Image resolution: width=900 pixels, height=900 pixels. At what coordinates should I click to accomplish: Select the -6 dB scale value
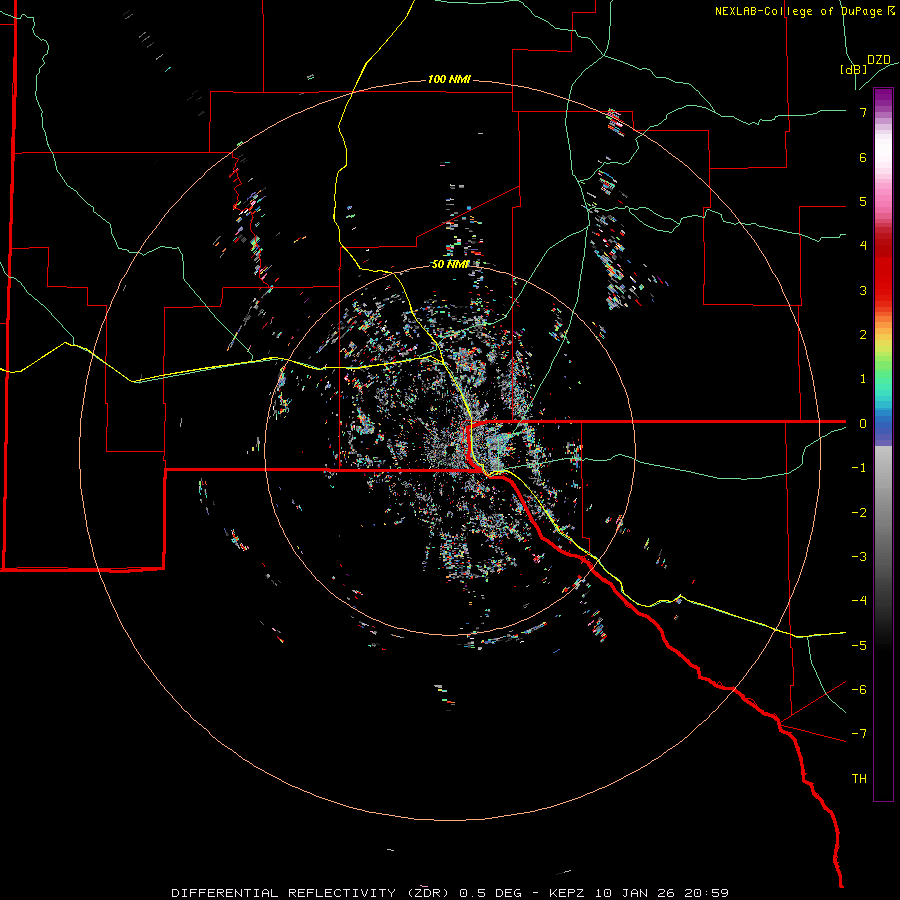859,689
